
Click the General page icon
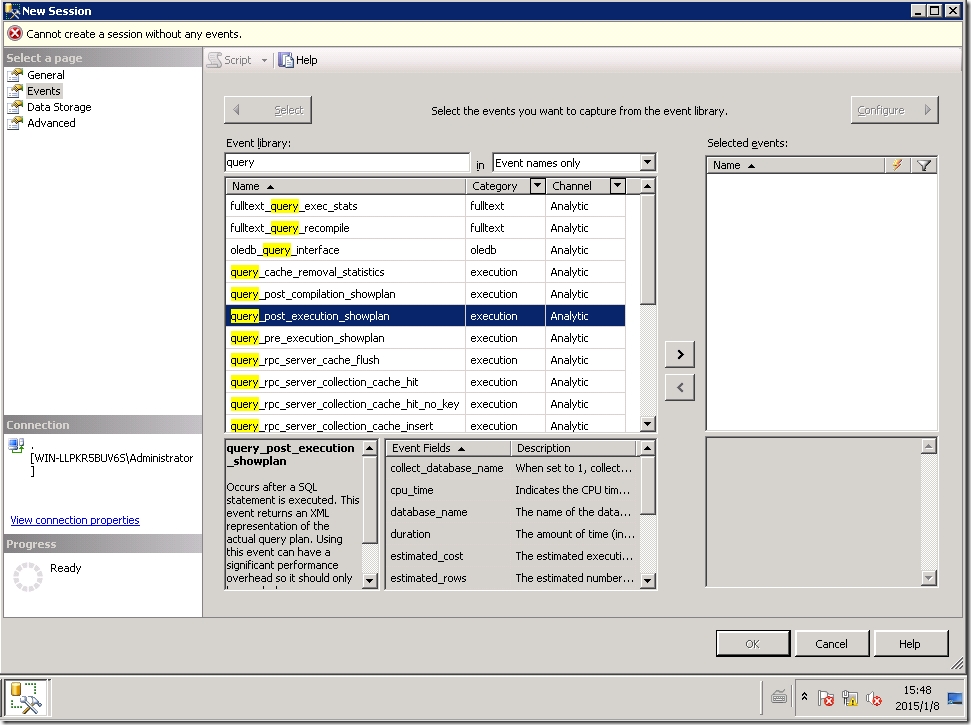[x=15, y=75]
